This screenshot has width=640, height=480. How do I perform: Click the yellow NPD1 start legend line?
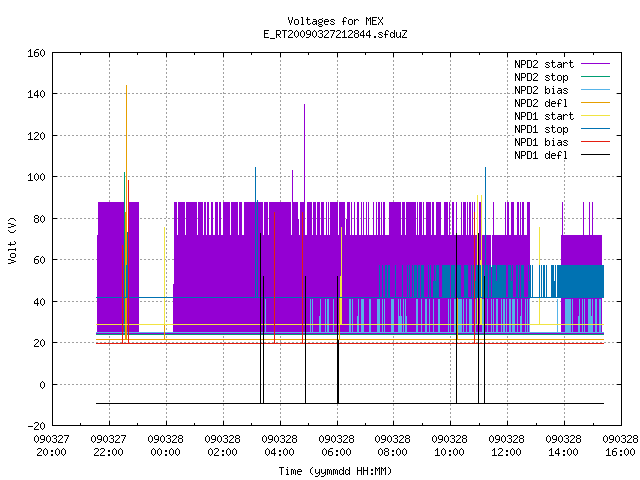click(595, 116)
